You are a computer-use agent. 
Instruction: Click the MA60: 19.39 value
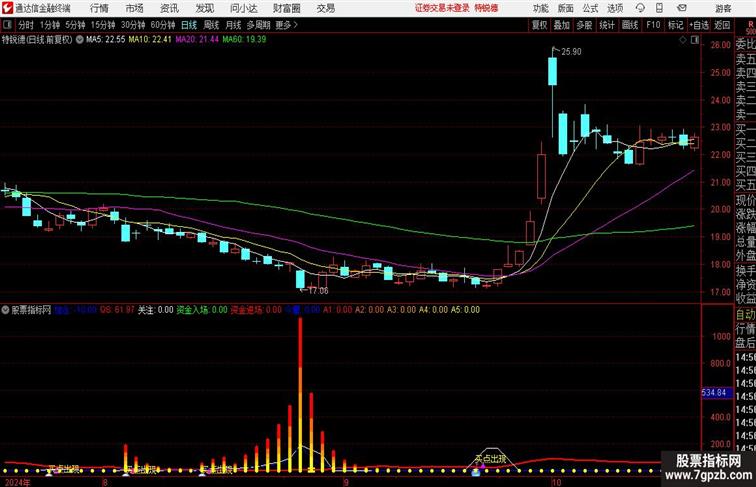244,40
